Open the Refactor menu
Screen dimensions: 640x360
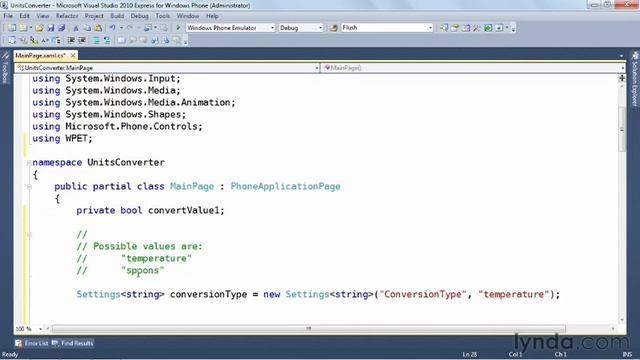[x=67, y=16]
